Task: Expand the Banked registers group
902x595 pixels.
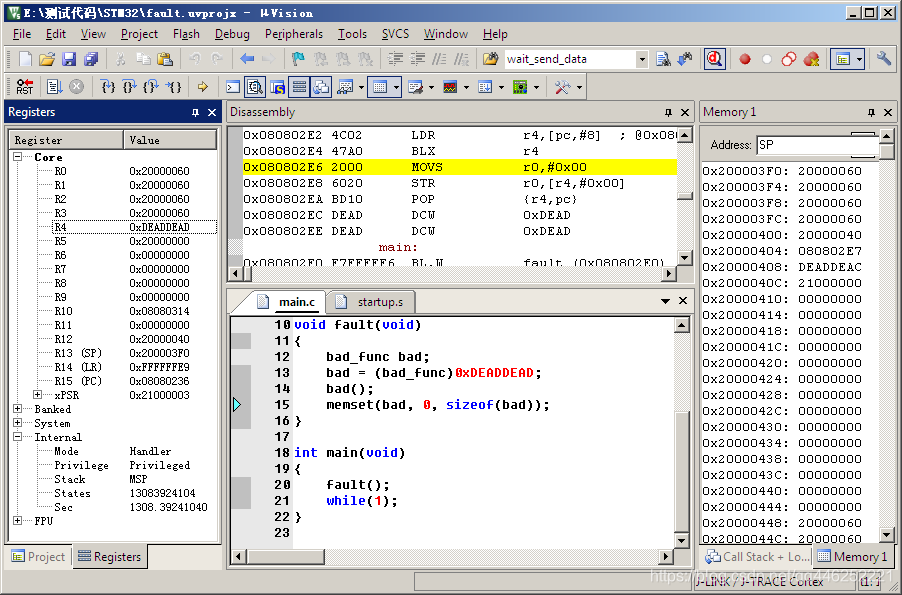Action: click(18, 409)
